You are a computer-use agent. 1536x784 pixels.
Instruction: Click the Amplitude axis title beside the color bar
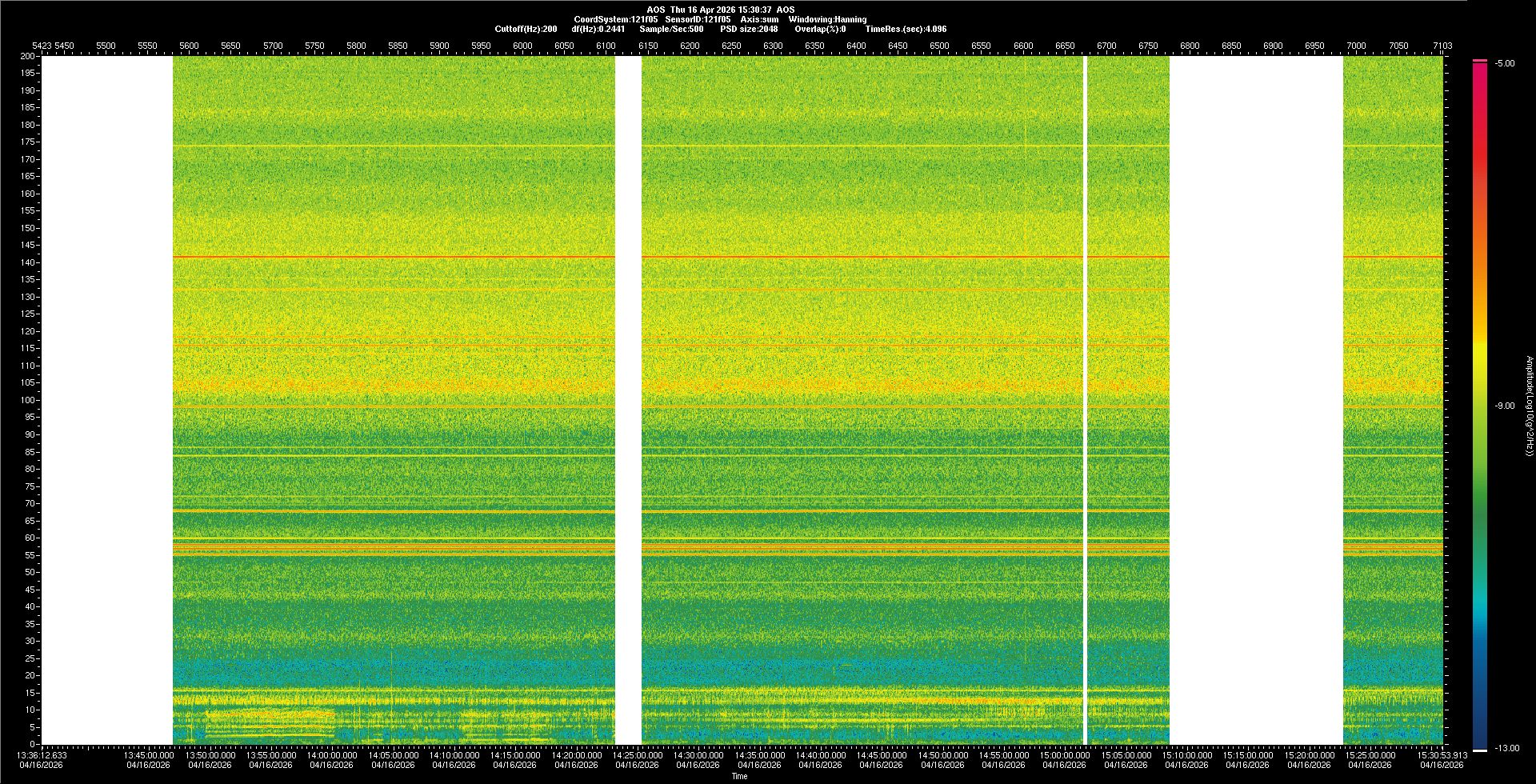click(1528, 406)
